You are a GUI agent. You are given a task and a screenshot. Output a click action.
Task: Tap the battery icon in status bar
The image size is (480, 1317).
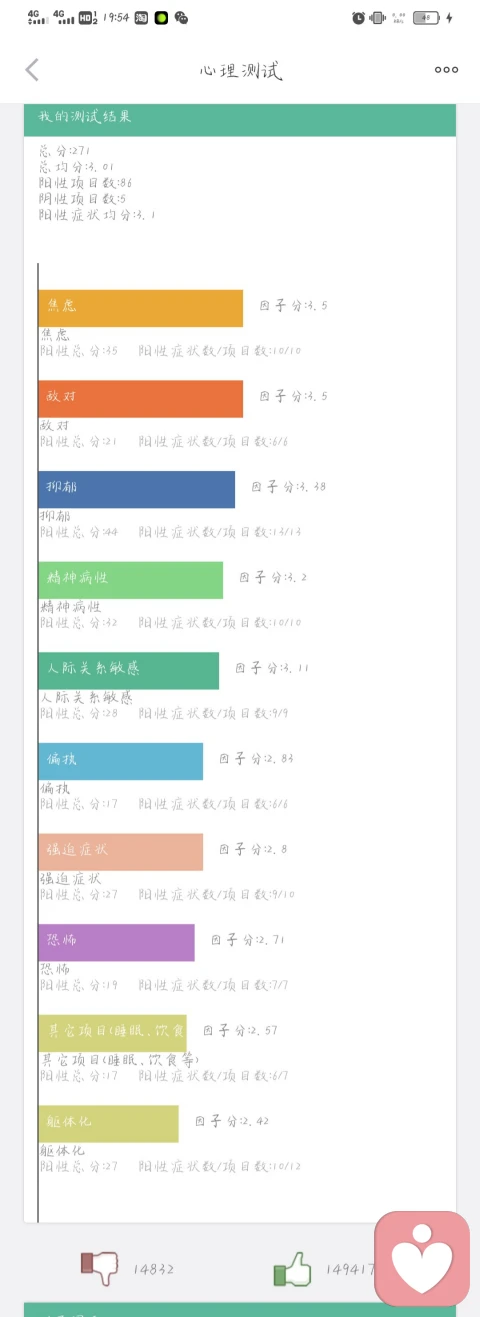click(426, 17)
